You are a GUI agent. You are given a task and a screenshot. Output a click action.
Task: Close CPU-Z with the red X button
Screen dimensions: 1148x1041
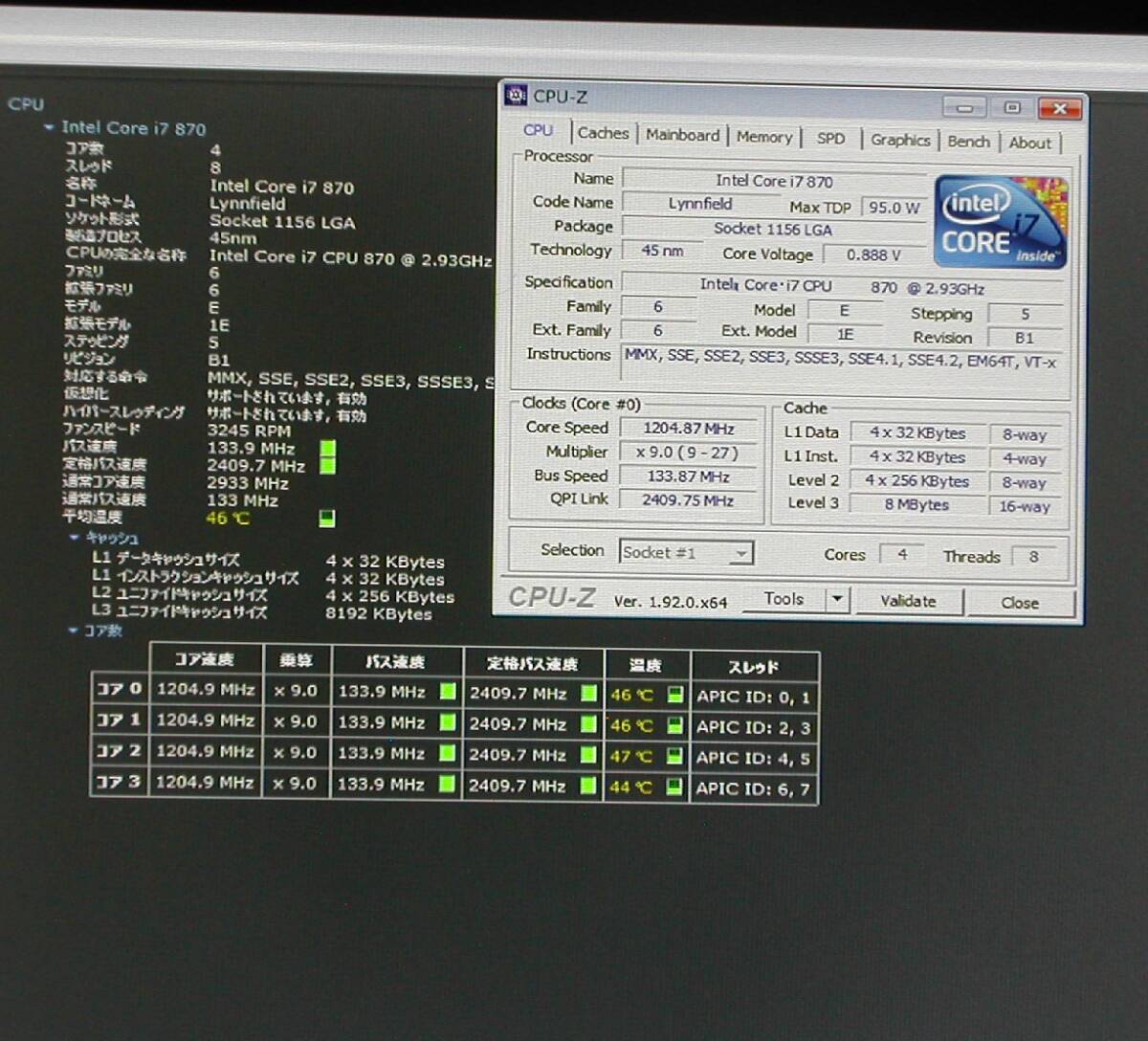point(1059,108)
